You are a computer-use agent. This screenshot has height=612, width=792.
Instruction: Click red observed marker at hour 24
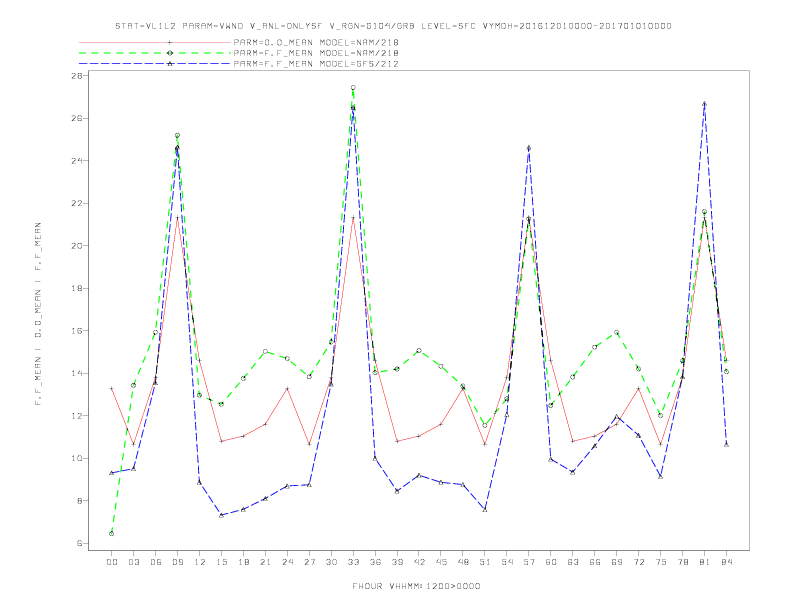[287, 388]
